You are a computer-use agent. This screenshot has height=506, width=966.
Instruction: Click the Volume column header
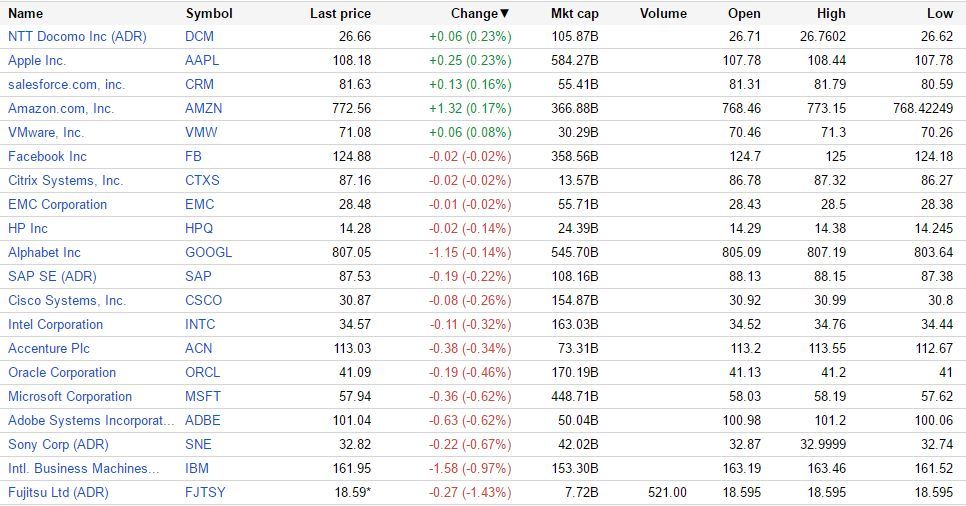(663, 13)
